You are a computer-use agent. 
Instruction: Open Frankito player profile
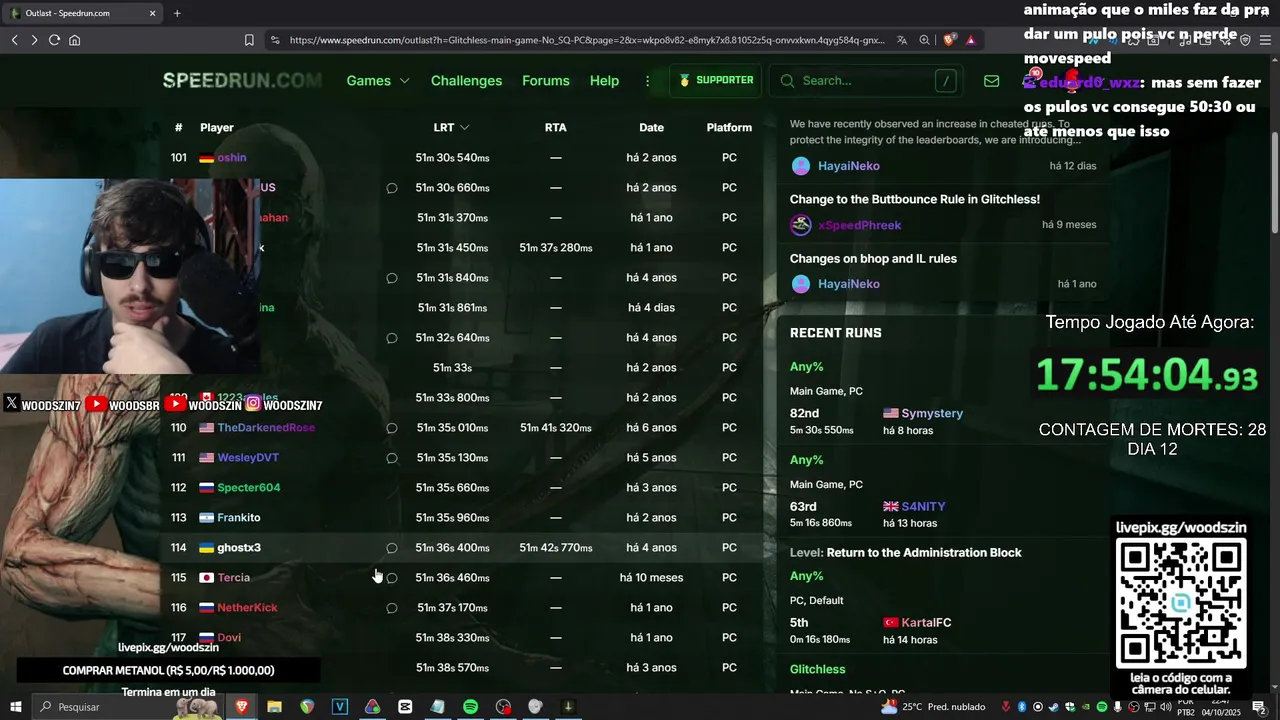[239, 517]
